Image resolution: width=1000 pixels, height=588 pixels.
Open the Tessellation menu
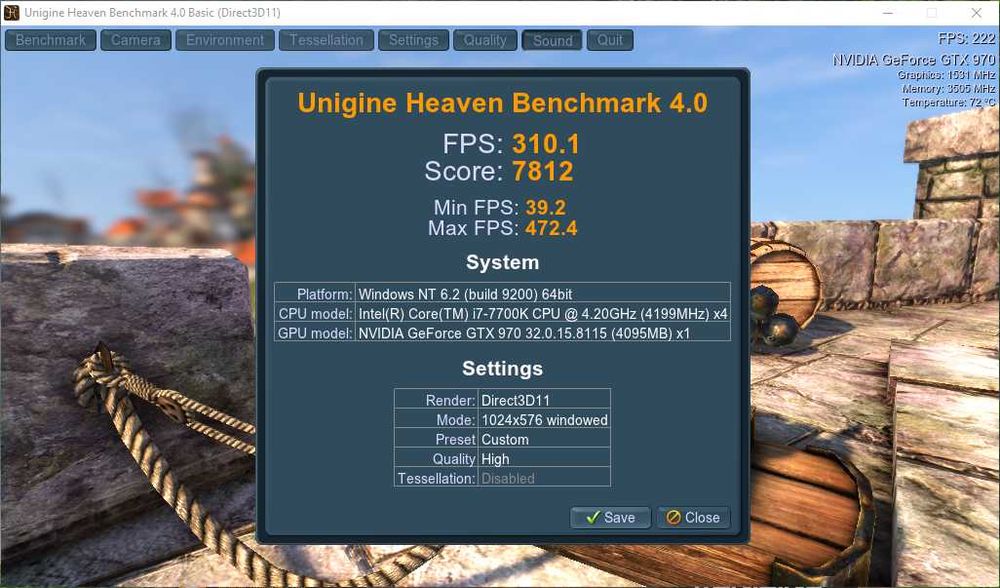pos(326,40)
